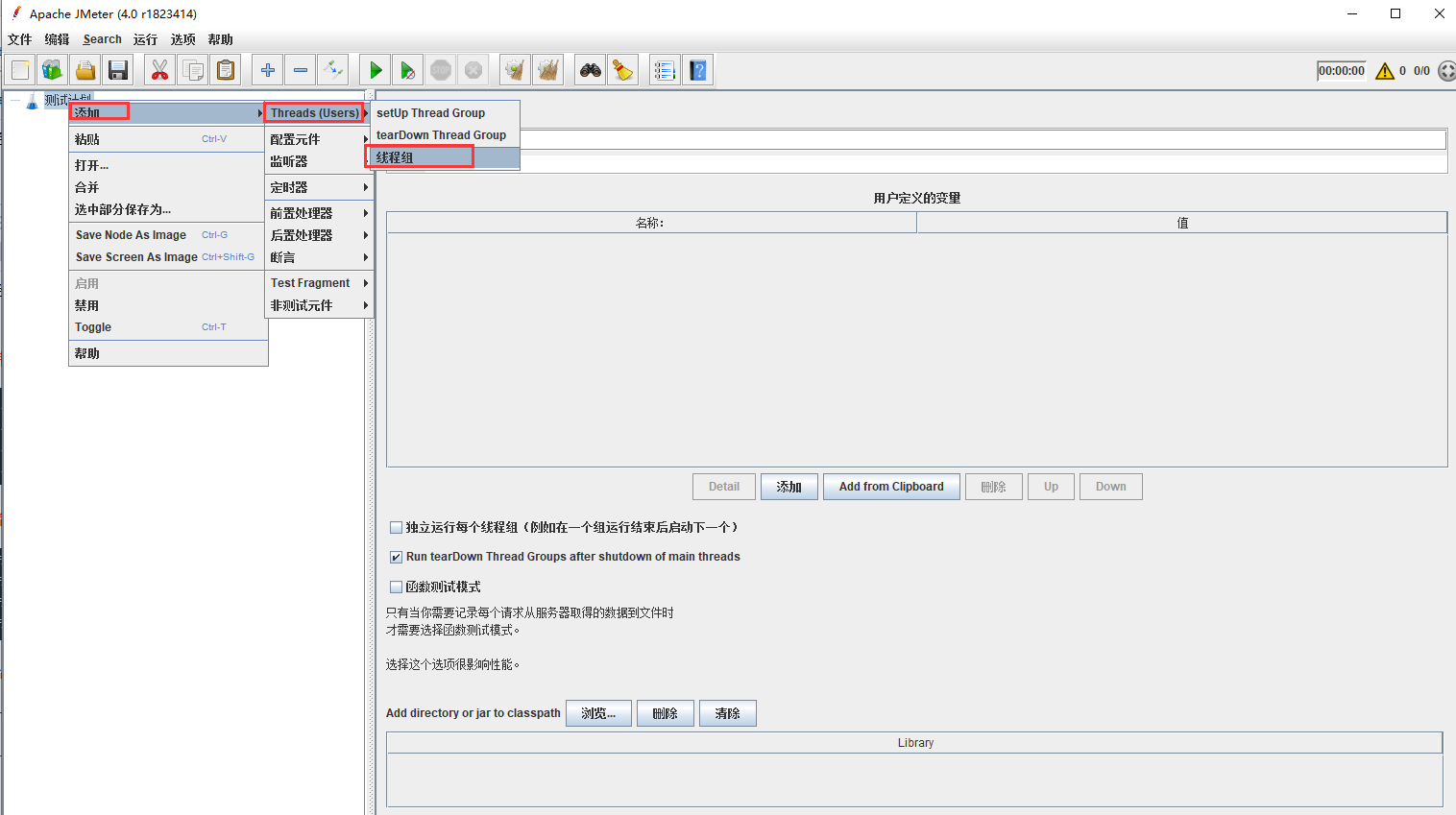This screenshot has width=1456, height=815.
Task: Enable the 函数测试模式 checkbox
Action: pos(396,587)
